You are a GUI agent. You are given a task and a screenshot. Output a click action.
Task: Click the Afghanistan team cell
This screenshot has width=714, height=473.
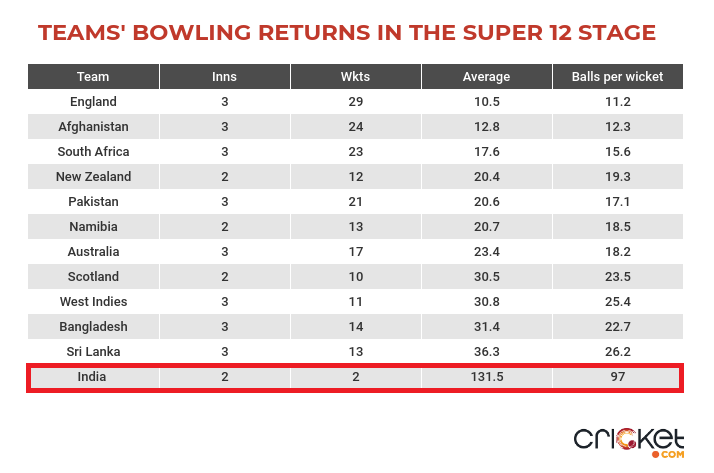(93, 127)
